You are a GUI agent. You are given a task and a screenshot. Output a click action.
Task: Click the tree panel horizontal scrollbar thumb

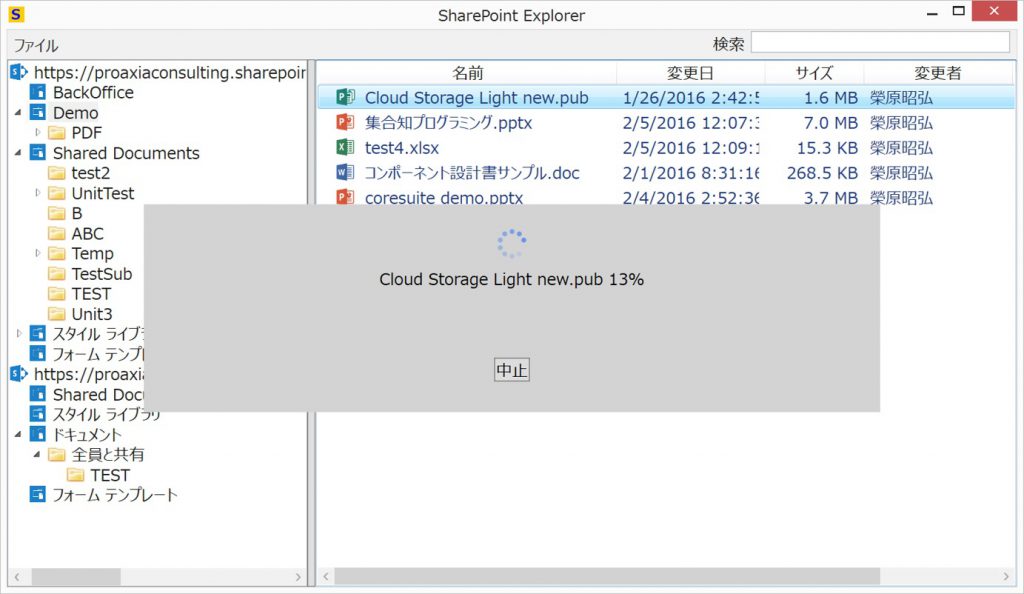(x=76, y=577)
